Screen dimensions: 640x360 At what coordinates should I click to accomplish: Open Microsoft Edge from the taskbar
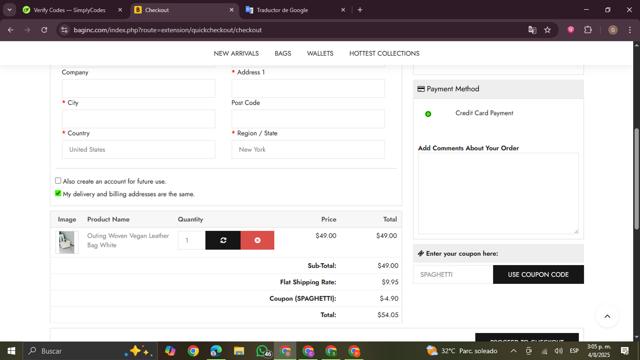tap(216, 351)
